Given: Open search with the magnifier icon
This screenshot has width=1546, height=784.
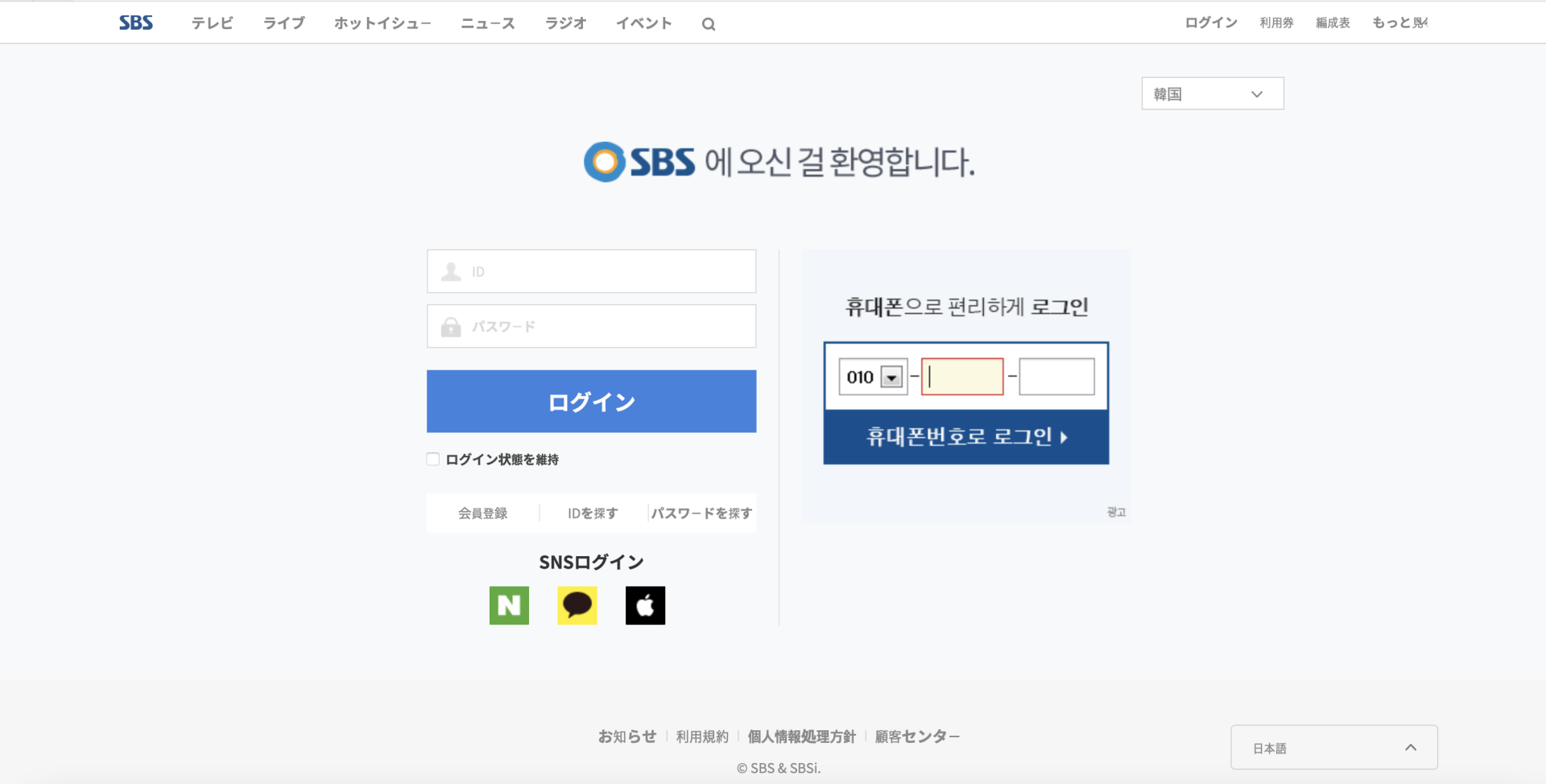Looking at the screenshot, I should click(708, 23).
